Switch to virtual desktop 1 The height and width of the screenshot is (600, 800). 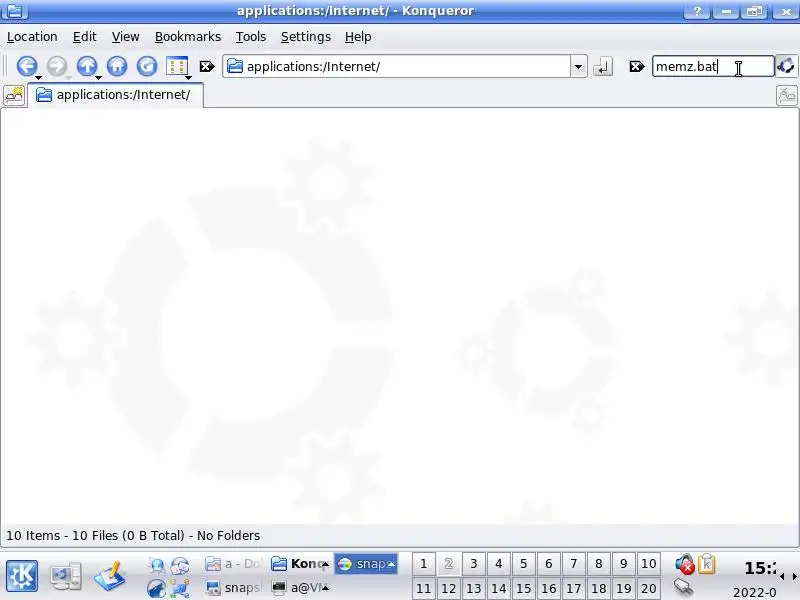click(x=423, y=564)
